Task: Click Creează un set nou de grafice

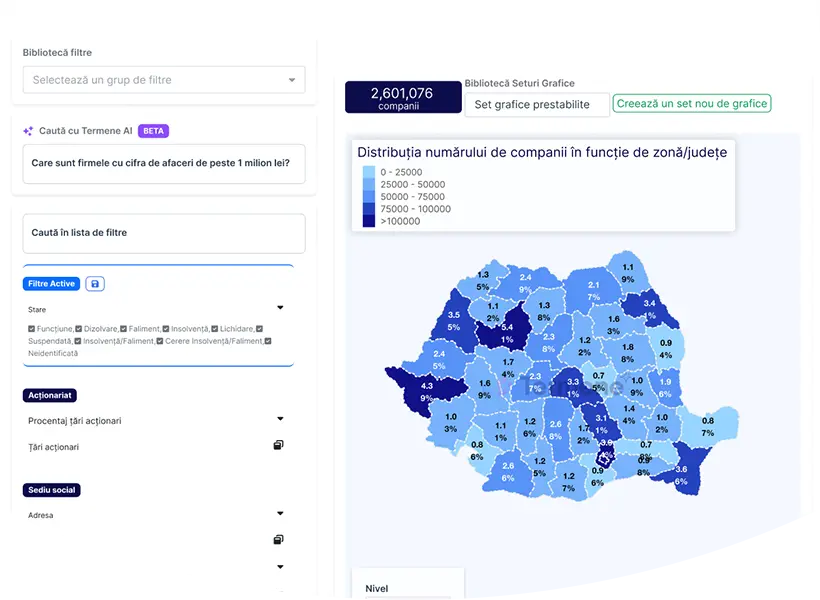Action: (x=692, y=104)
